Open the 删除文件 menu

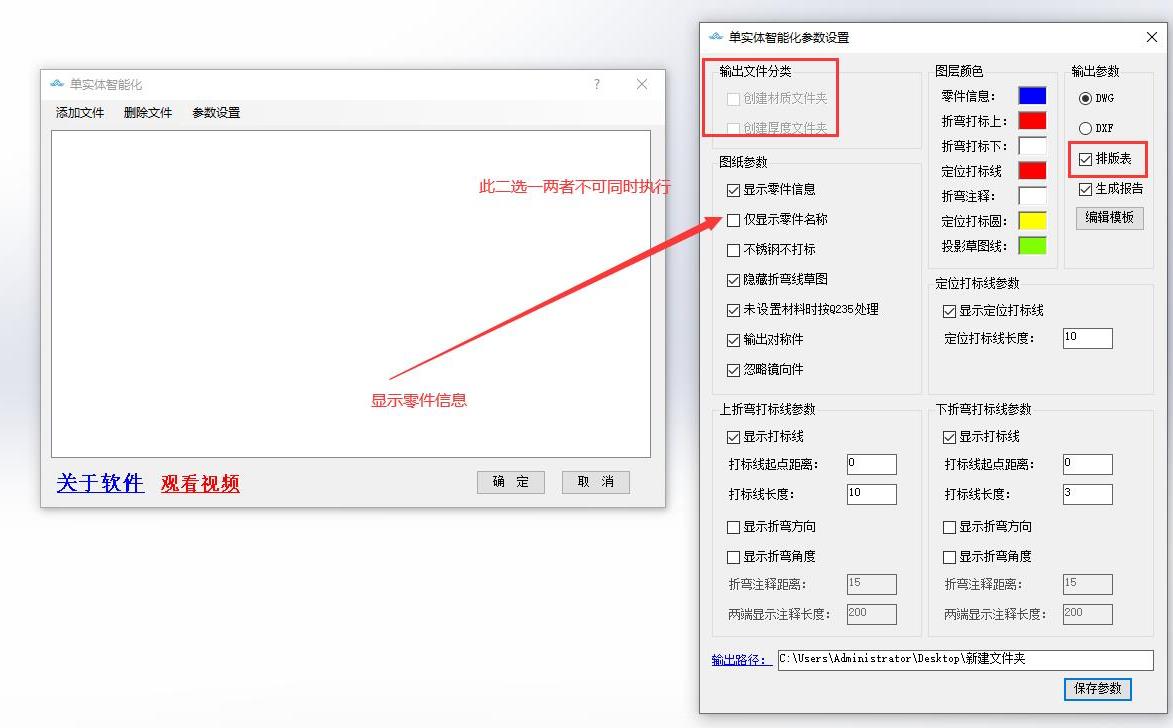pos(148,113)
